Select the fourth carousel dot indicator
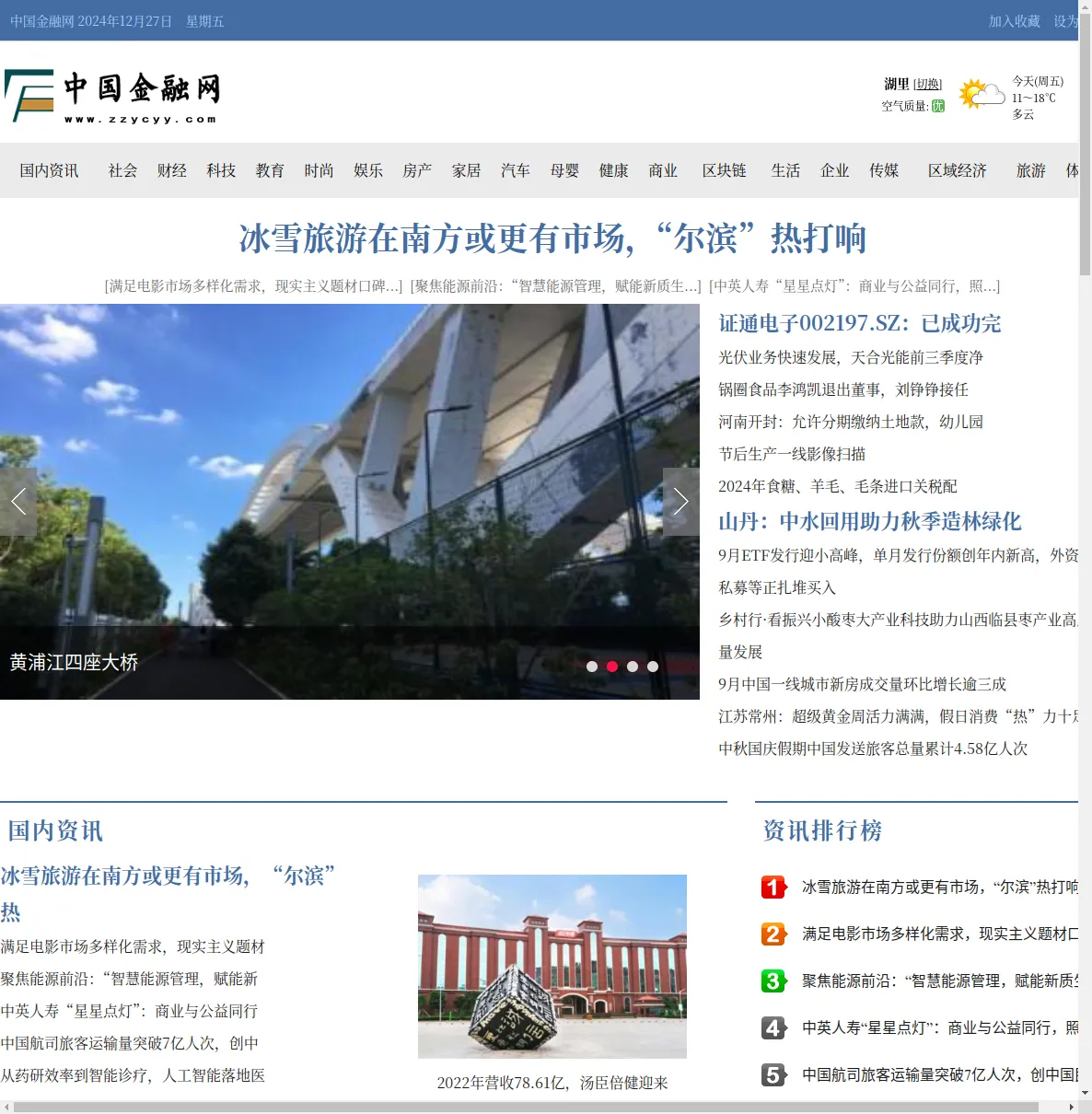The width and height of the screenshot is (1092, 1114). [653, 667]
